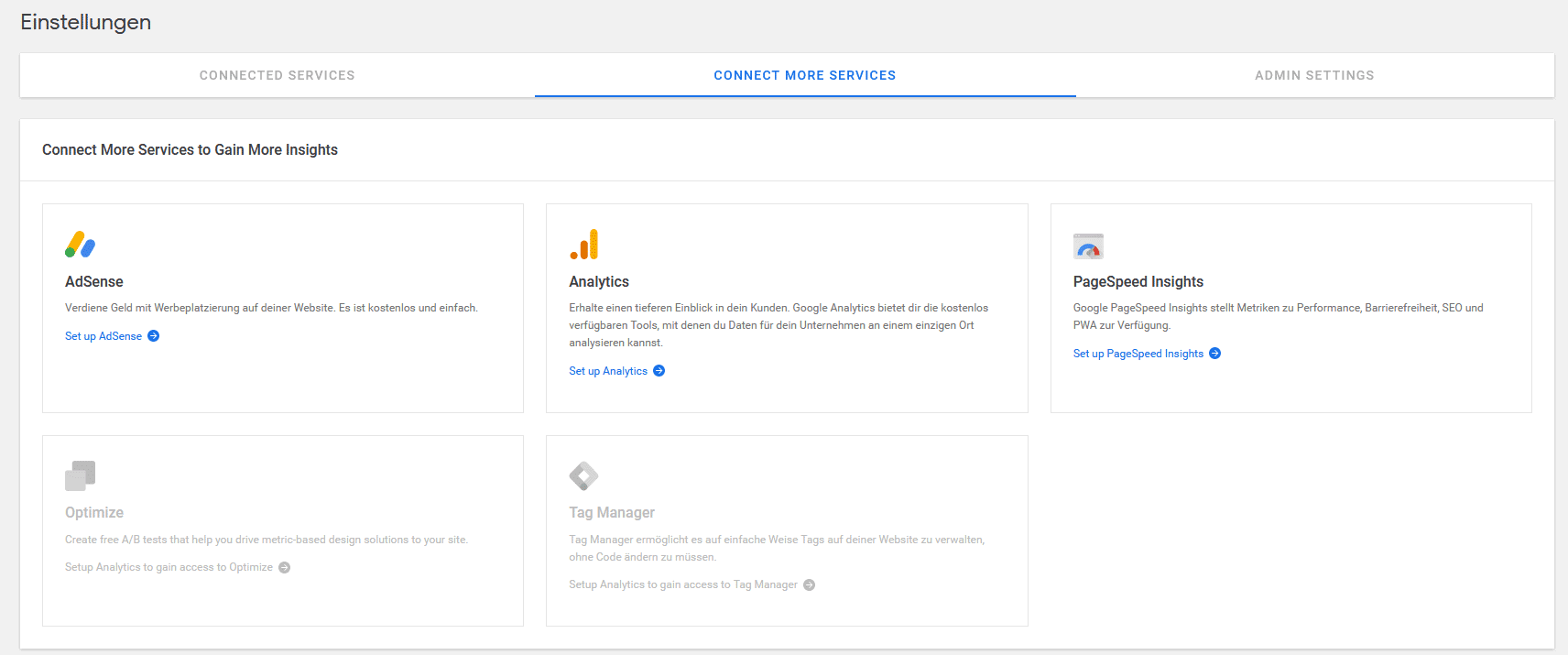This screenshot has width=1568, height=655.
Task: Click AdSense description about Werbeplatzierung
Action: 271,308
